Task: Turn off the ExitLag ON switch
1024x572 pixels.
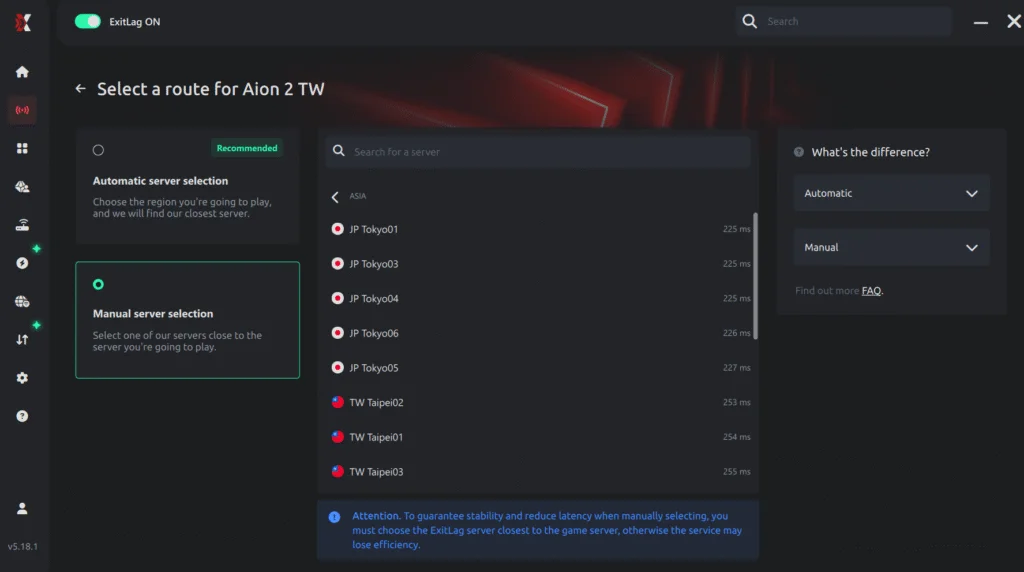Action: (x=88, y=21)
